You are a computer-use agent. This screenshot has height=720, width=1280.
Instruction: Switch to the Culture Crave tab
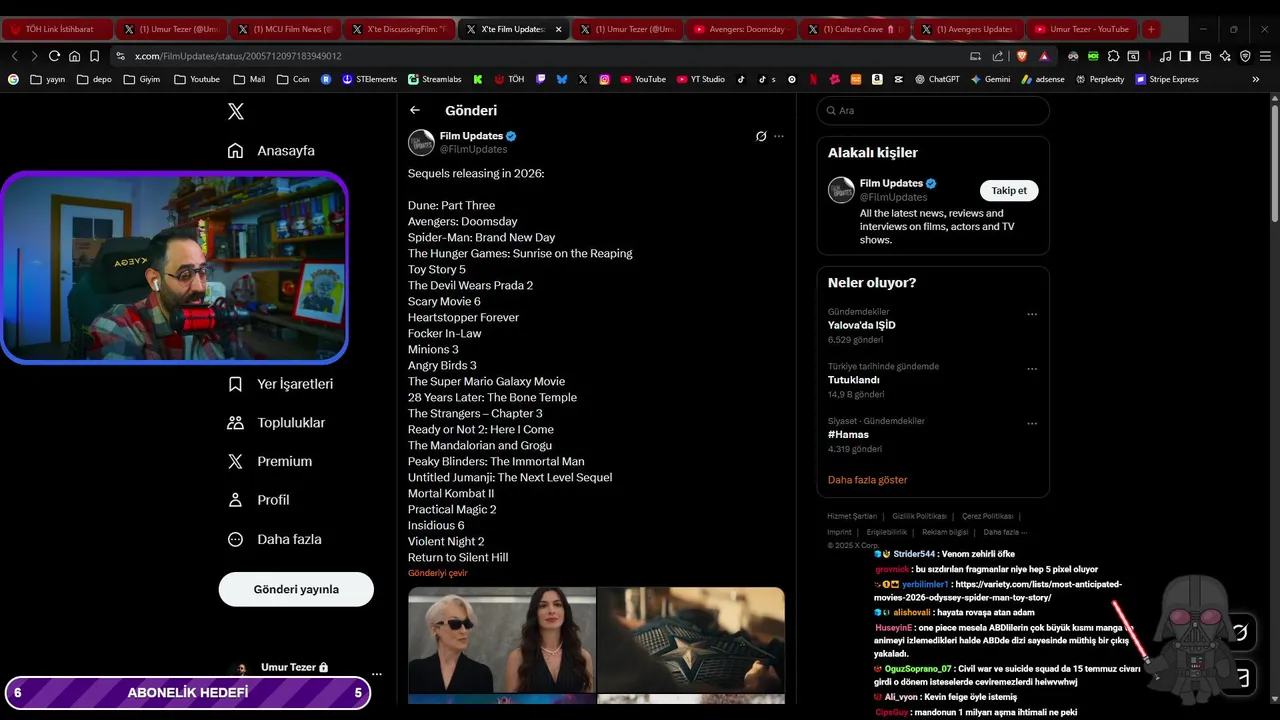click(x=856, y=29)
